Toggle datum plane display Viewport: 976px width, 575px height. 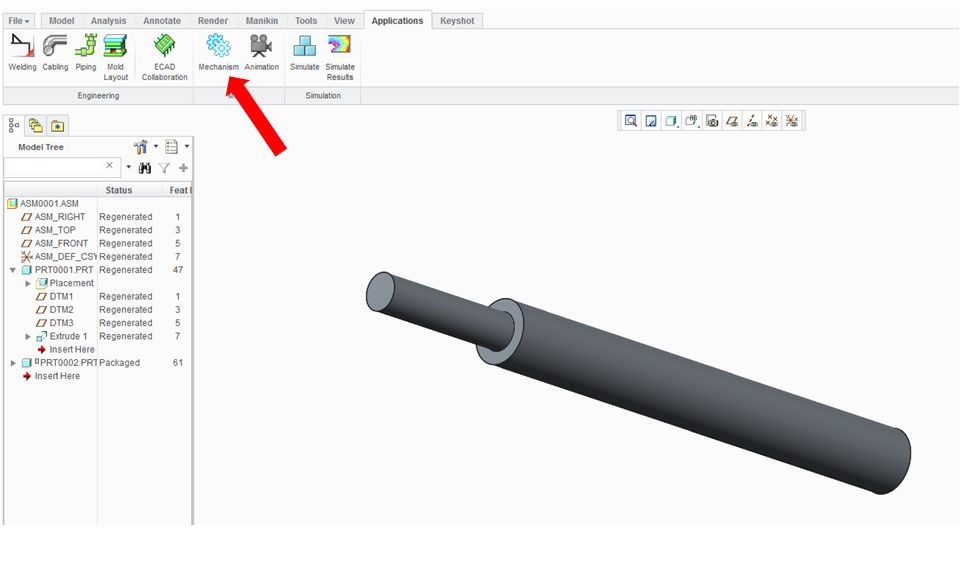coord(732,121)
